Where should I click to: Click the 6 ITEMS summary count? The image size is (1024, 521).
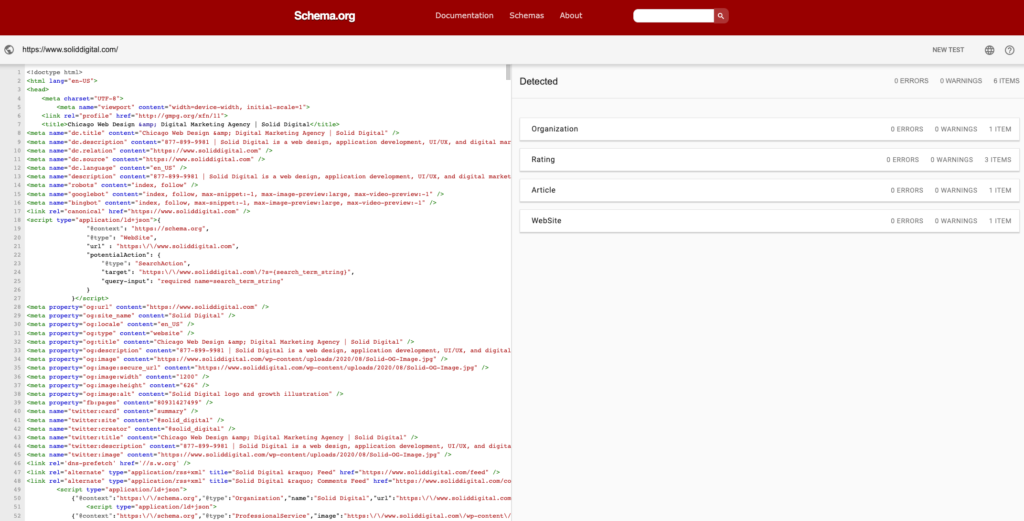click(x=1006, y=81)
